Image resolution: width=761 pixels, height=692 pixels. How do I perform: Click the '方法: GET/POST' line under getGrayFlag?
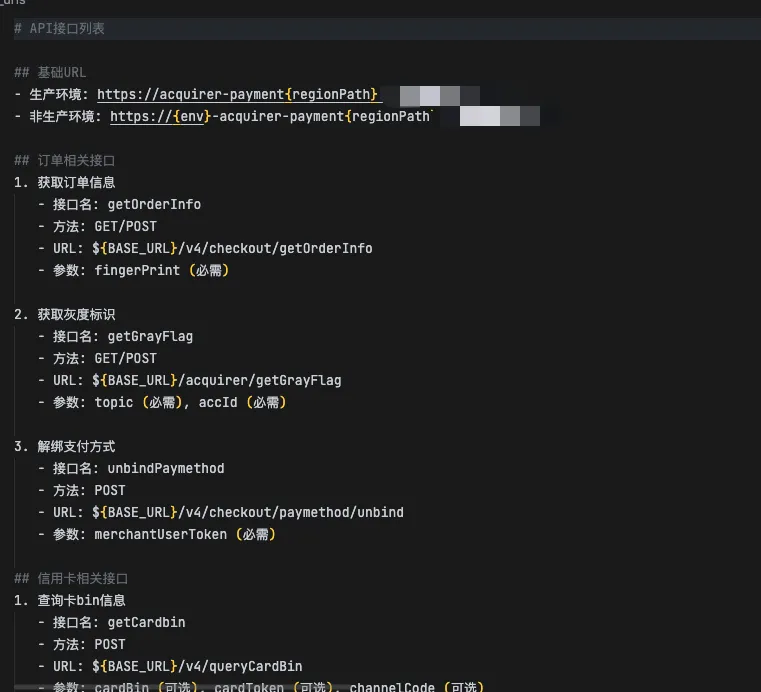click(98, 358)
